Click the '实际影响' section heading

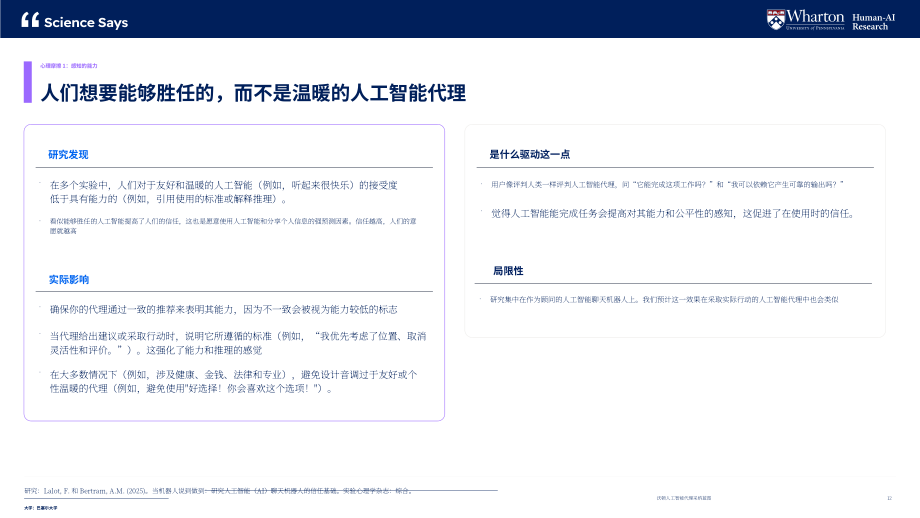coord(69,279)
